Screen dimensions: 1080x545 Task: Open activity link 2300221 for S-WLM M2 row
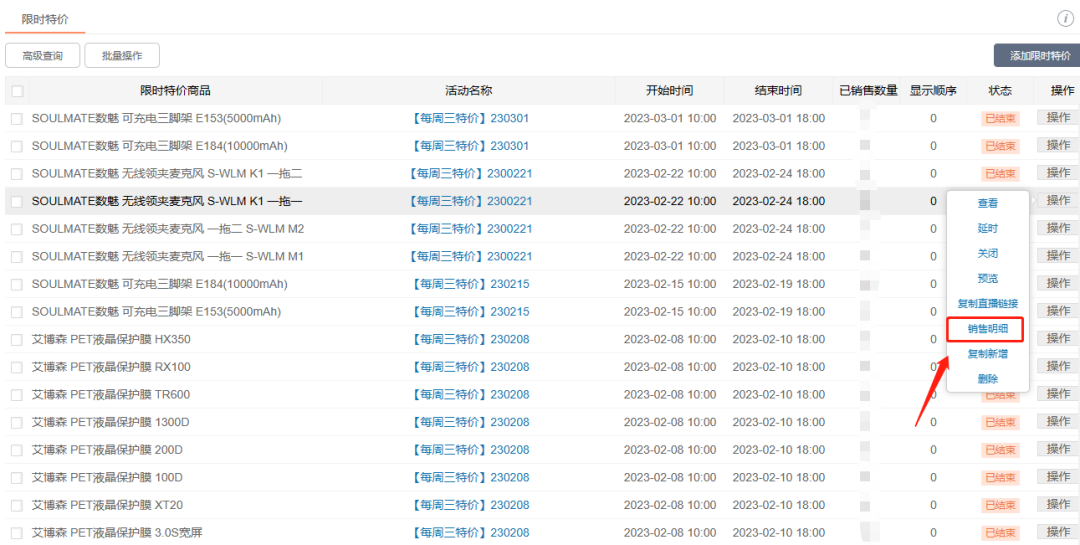point(470,229)
